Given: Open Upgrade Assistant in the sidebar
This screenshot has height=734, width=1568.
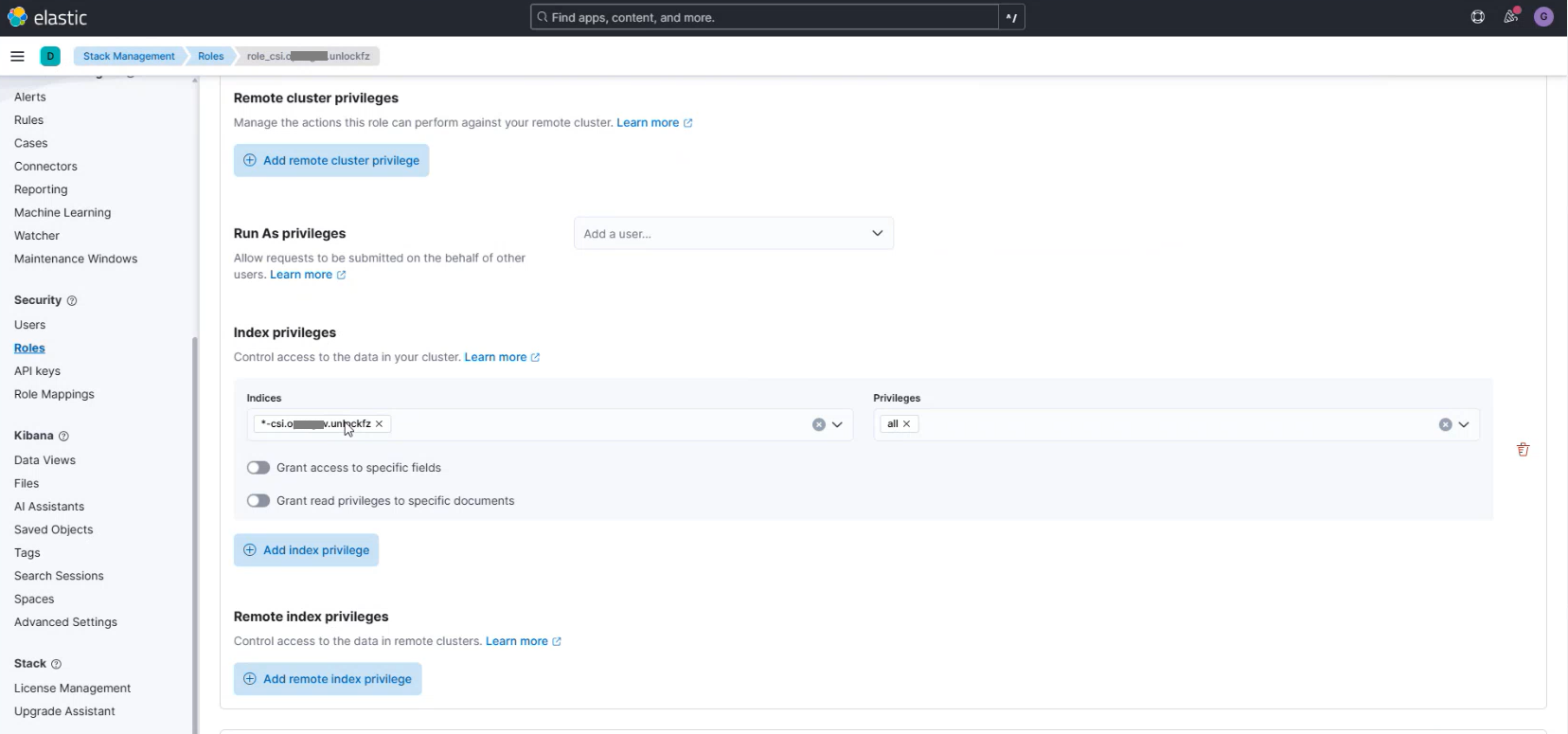Looking at the screenshot, I should click(64, 711).
